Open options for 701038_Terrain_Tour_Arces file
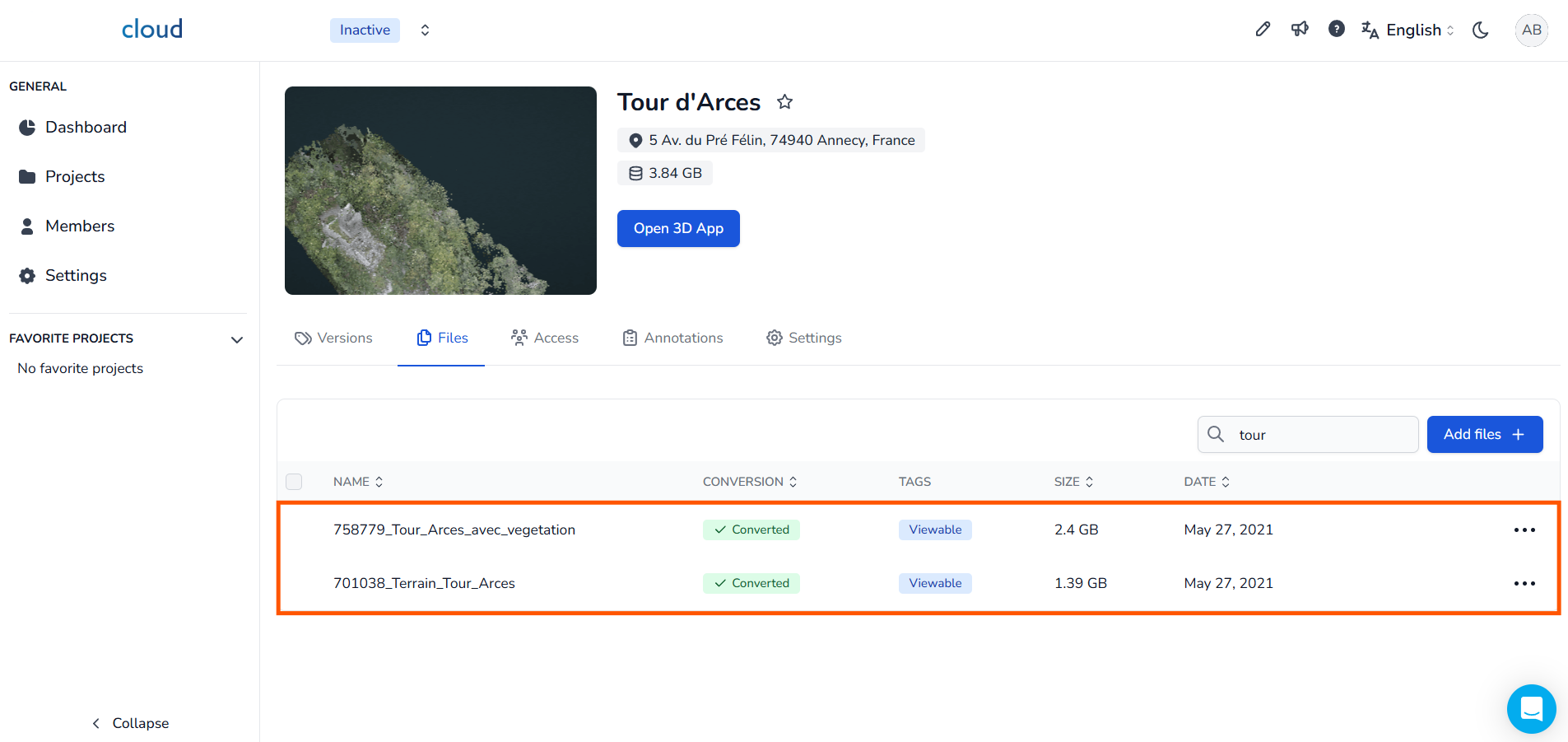 [x=1524, y=584]
